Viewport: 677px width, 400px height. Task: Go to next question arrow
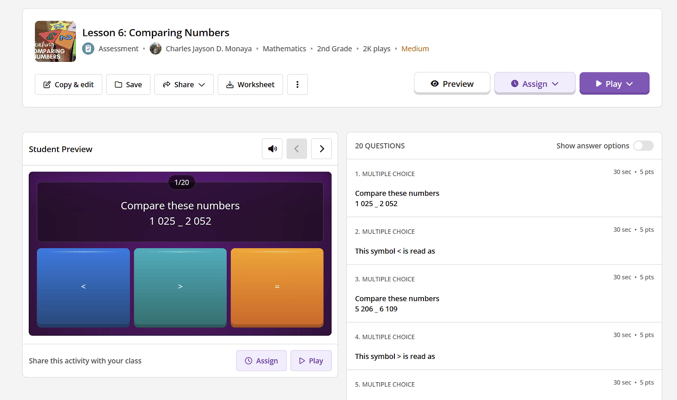321,149
